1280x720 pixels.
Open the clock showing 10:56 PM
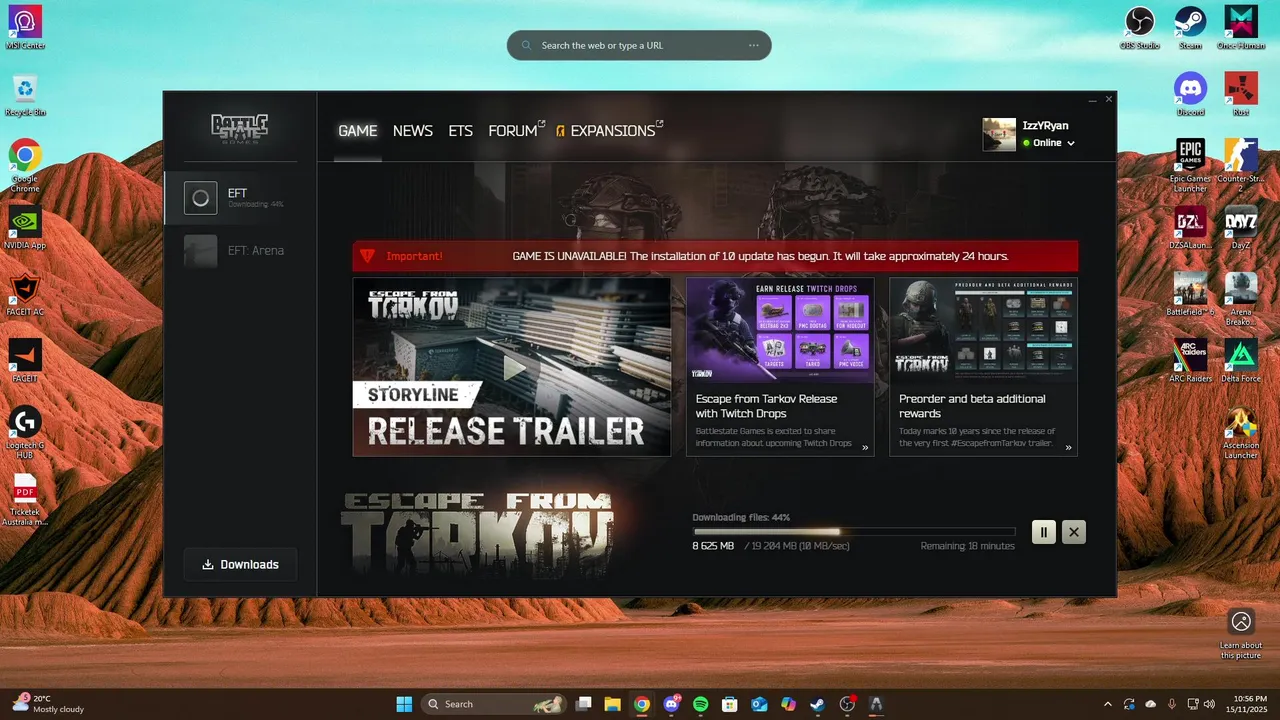point(1247,704)
